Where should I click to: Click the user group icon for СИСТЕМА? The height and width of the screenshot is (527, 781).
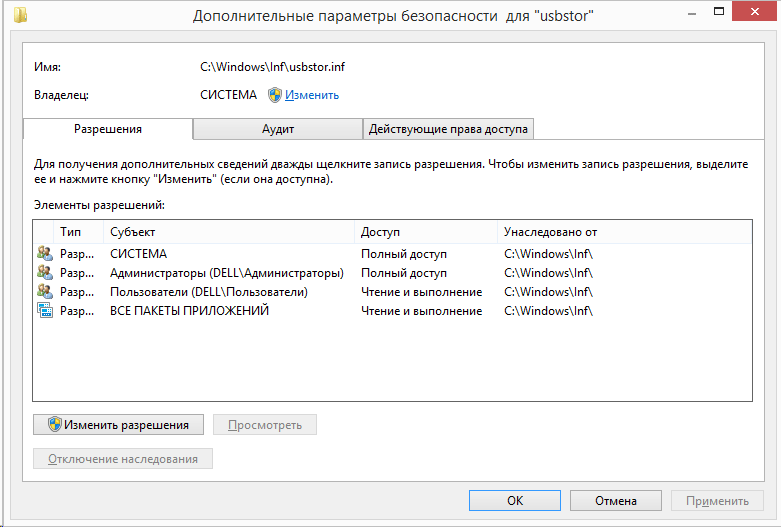pyautogui.click(x=45, y=254)
